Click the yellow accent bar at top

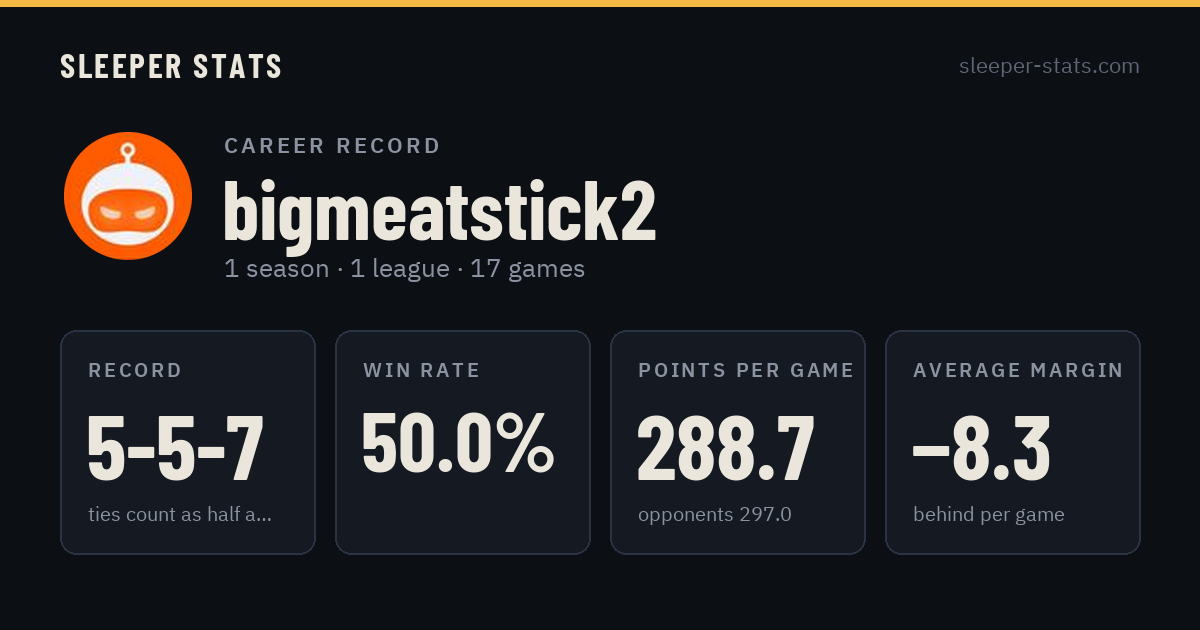(x=600, y=3)
